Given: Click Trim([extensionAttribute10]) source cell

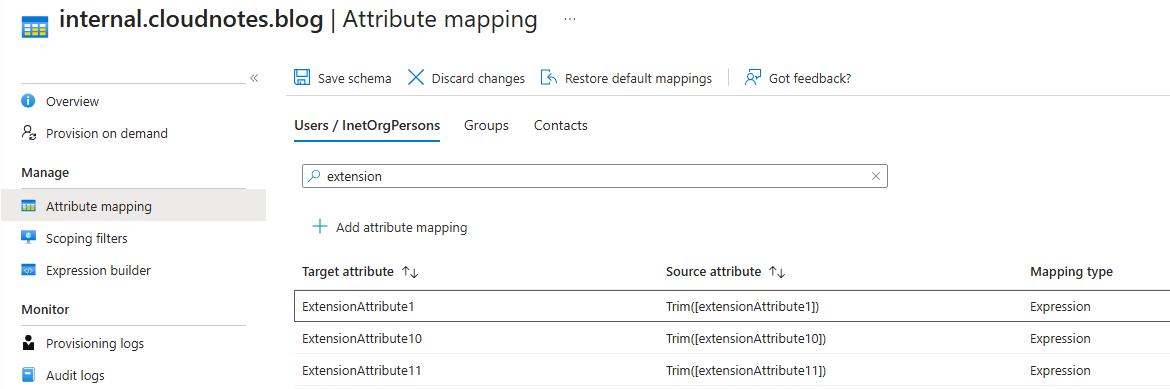Looking at the screenshot, I should pyautogui.click(x=746, y=339).
